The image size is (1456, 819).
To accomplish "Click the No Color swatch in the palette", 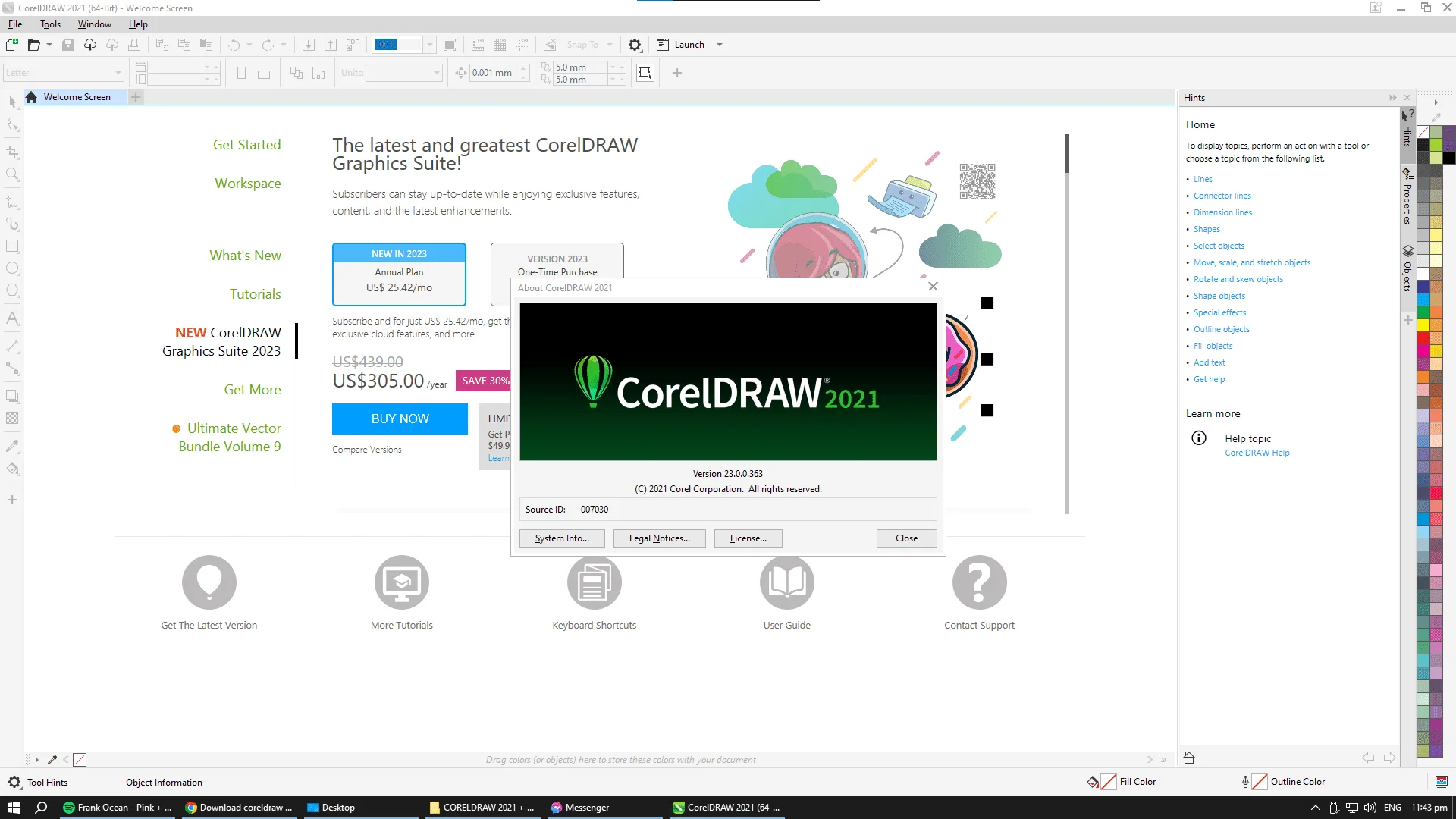I will [1423, 132].
